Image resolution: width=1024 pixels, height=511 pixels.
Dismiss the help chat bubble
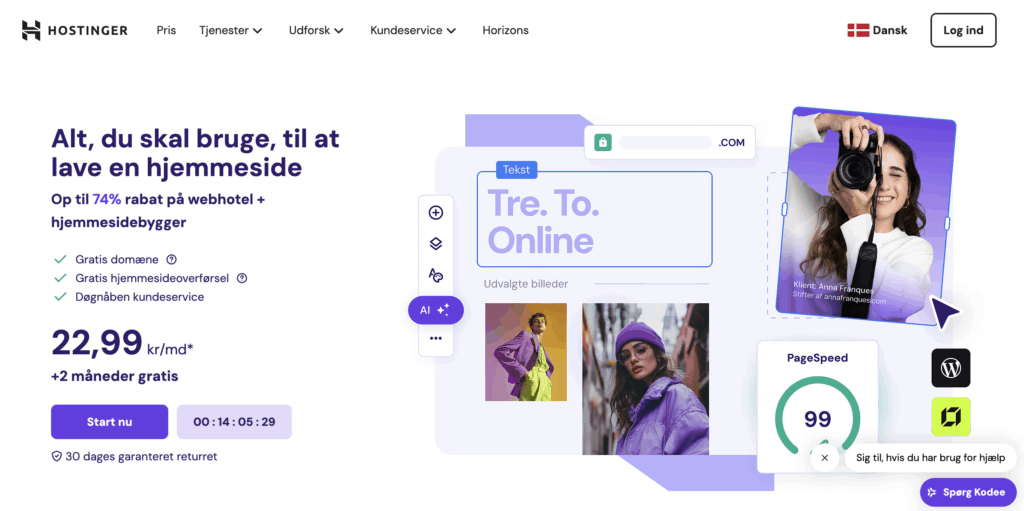click(824, 457)
